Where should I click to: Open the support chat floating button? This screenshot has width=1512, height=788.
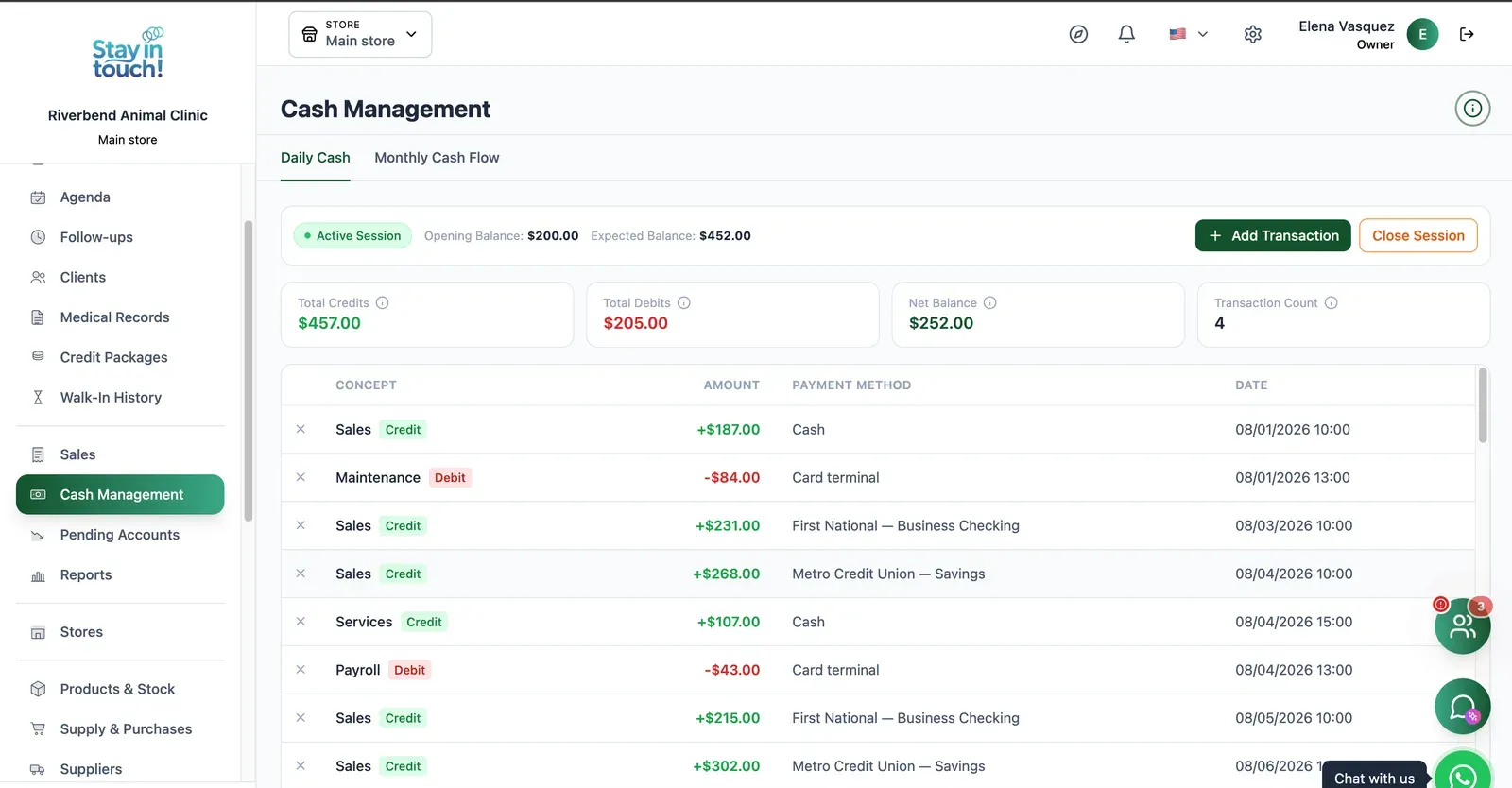(x=1463, y=707)
